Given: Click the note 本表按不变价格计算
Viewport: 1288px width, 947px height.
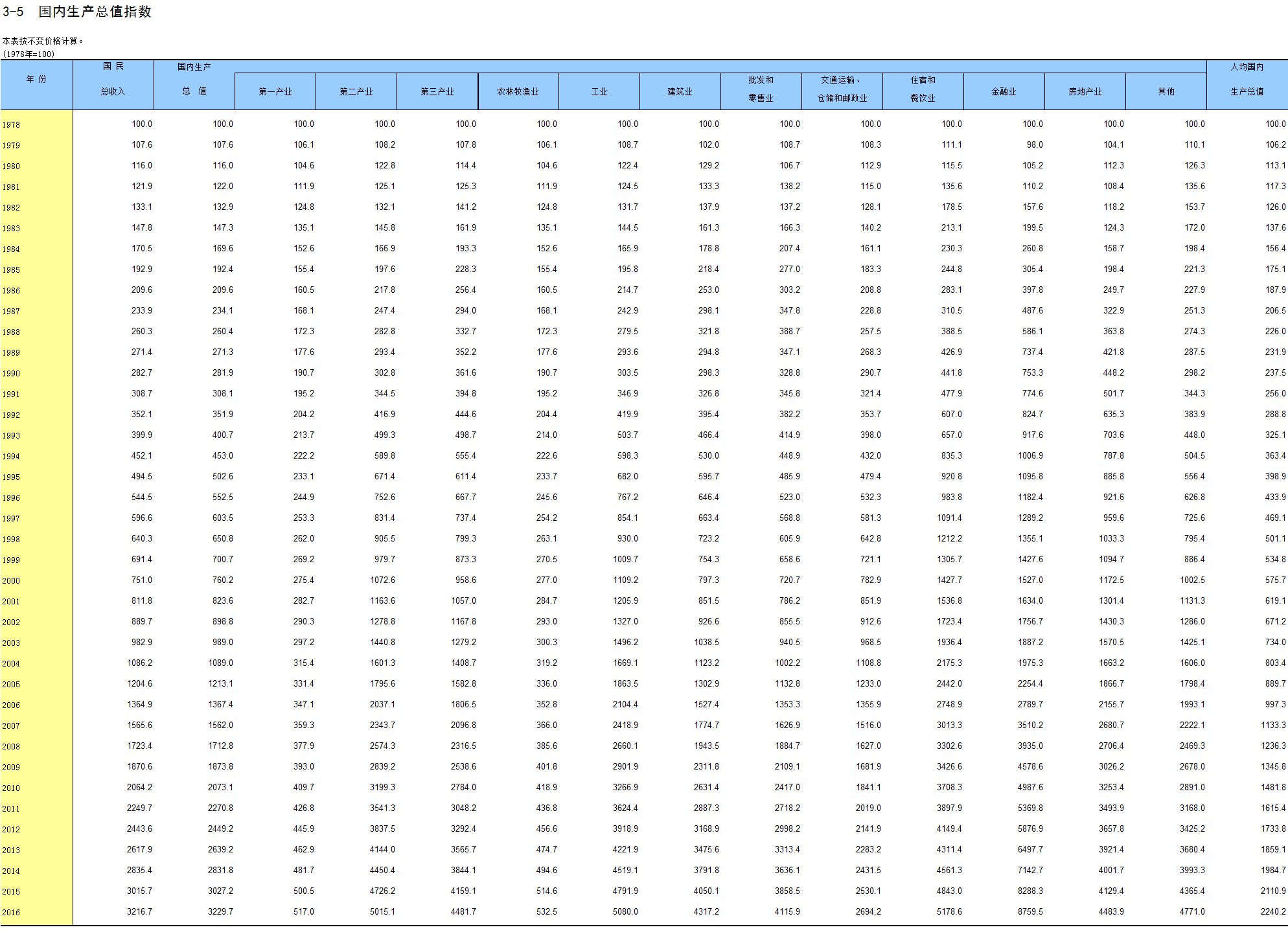Looking at the screenshot, I should [x=43, y=41].
